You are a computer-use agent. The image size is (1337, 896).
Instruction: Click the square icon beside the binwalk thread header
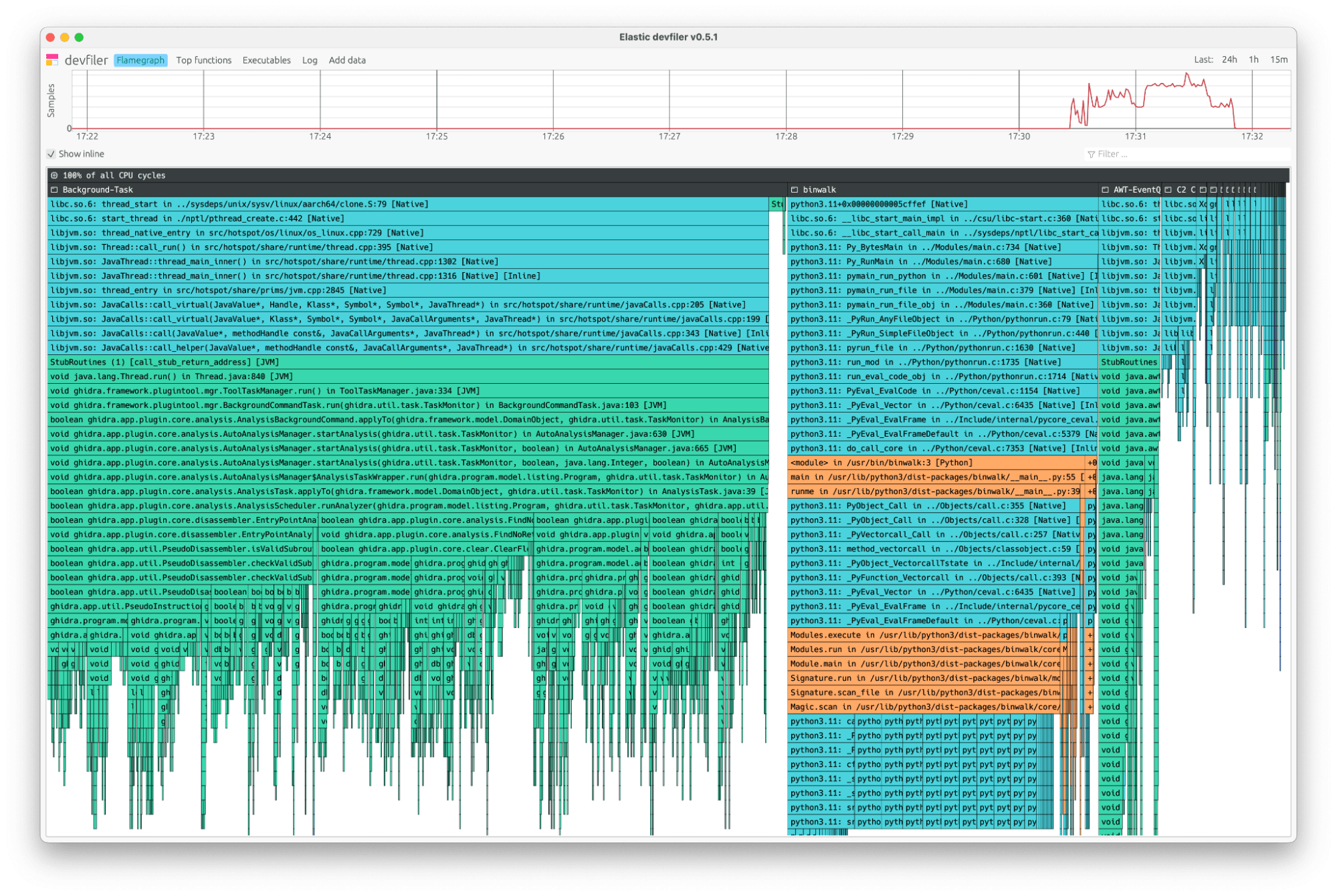[x=795, y=189]
